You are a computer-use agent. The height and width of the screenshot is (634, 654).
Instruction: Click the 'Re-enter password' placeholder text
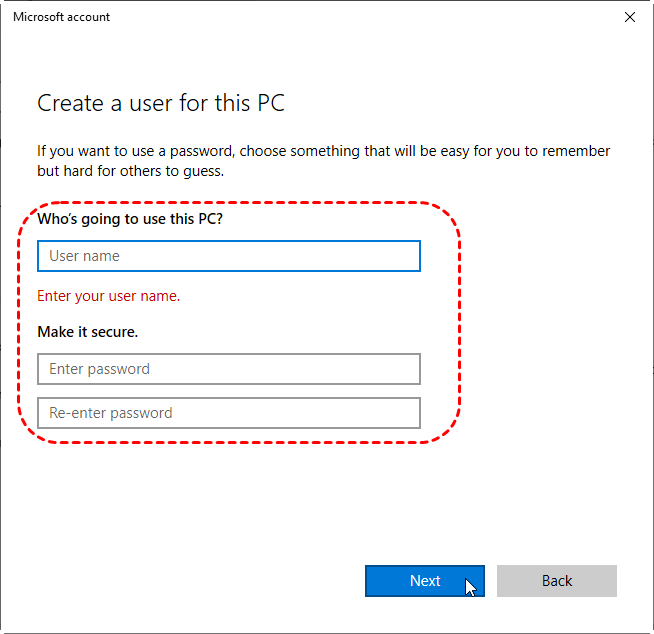coord(110,413)
